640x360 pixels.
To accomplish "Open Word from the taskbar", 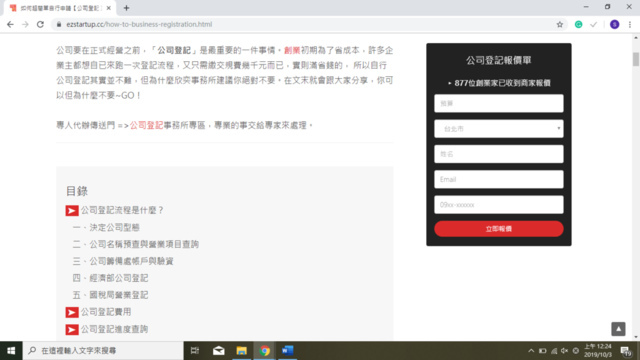I will pyautogui.click(x=288, y=351).
